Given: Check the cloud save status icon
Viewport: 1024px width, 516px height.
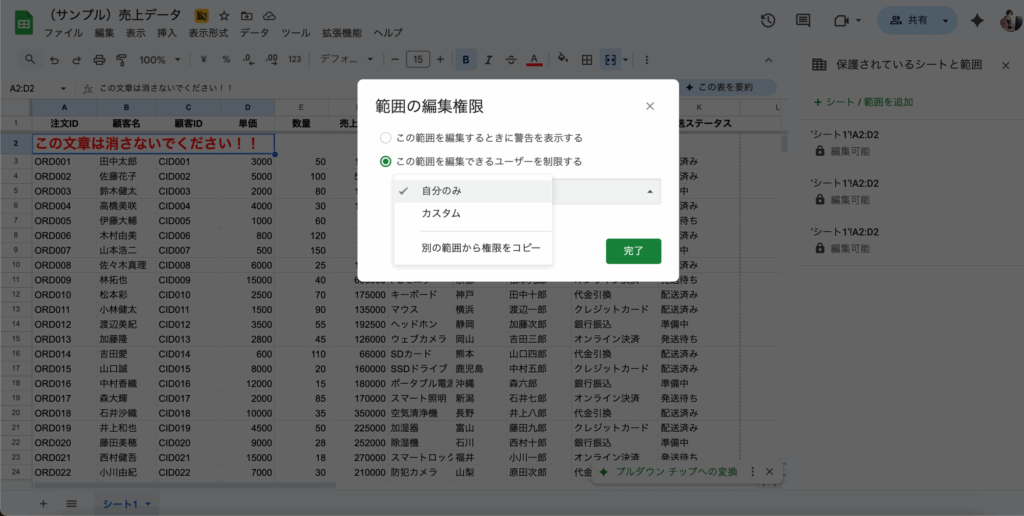Looking at the screenshot, I should click(268, 16).
